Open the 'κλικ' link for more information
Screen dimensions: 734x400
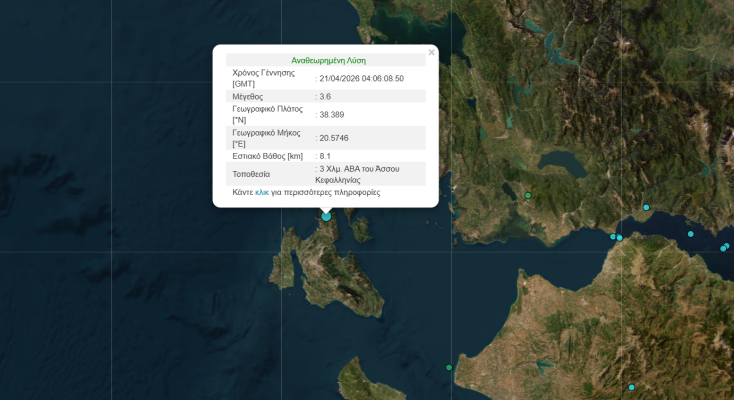click(x=262, y=192)
